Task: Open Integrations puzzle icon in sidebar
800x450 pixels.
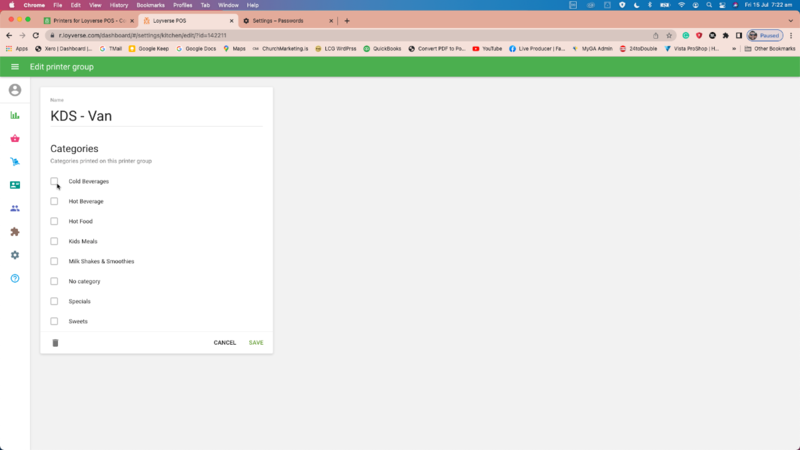Action: (15, 232)
